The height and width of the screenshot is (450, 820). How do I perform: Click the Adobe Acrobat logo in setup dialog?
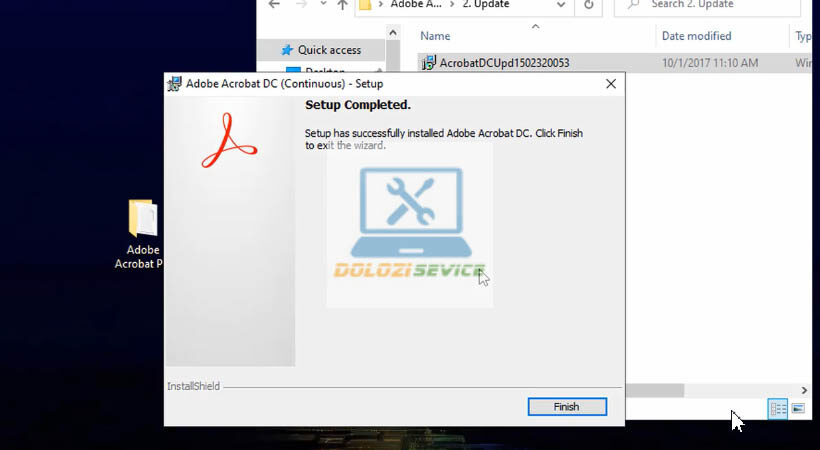pos(229,140)
